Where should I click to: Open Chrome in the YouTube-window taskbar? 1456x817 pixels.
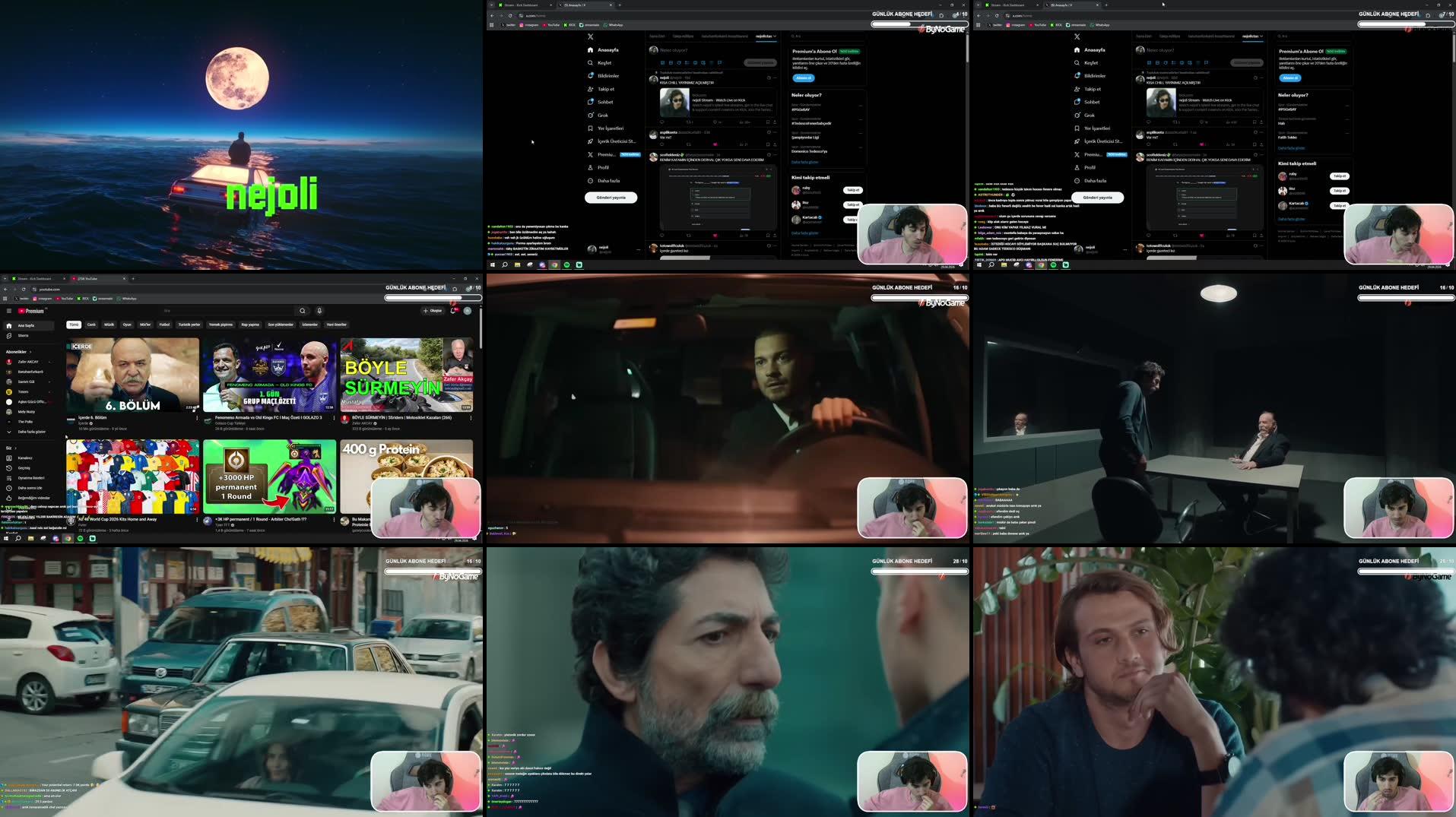coord(68,539)
